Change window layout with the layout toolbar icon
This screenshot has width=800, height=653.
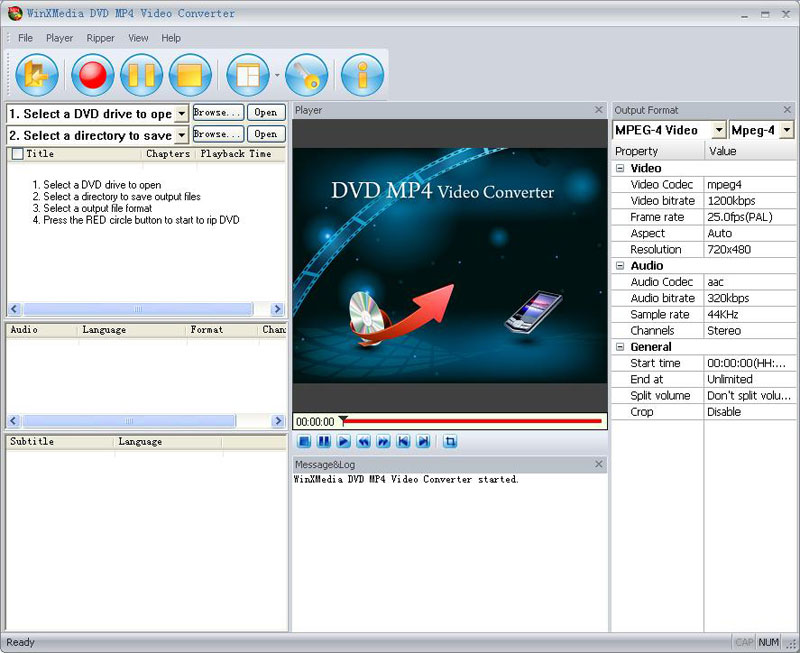click(x=247, y=75)
